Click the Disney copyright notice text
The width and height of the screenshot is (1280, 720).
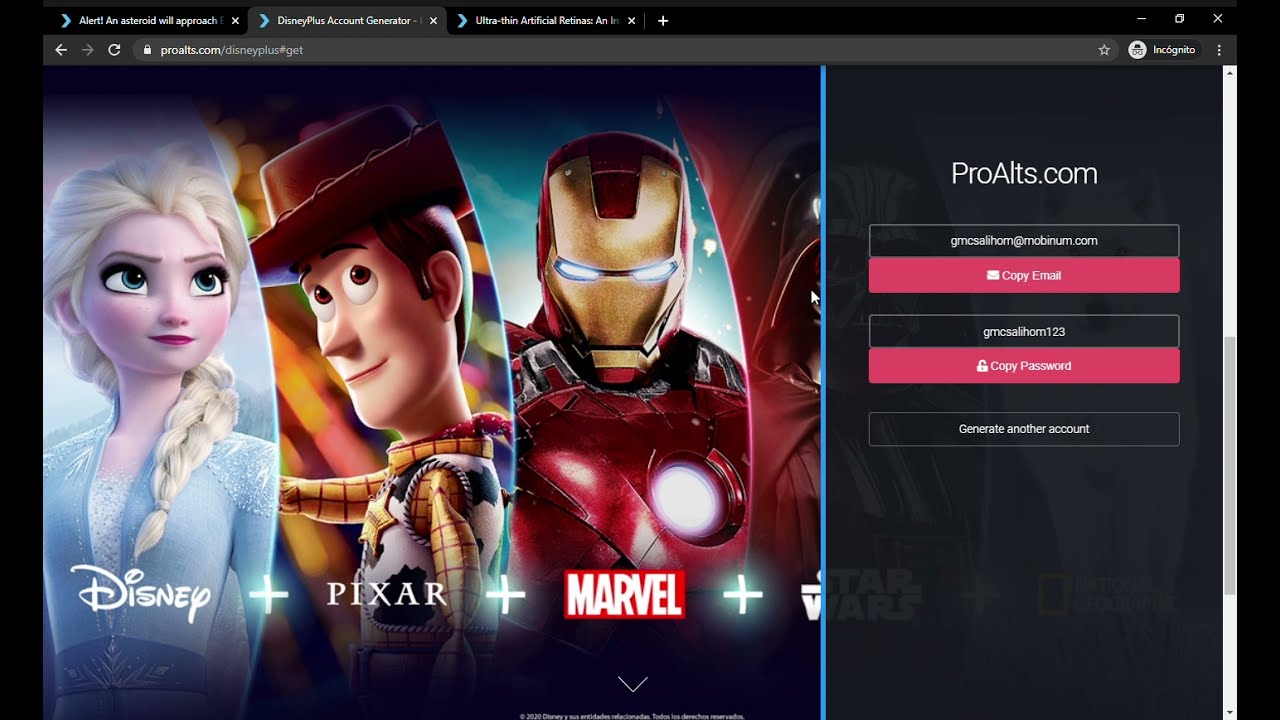(x=632, y=716)
